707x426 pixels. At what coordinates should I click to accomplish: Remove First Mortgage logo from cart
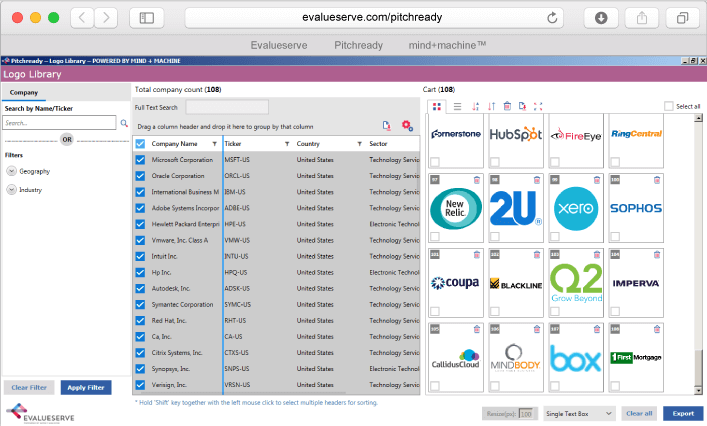657,329
